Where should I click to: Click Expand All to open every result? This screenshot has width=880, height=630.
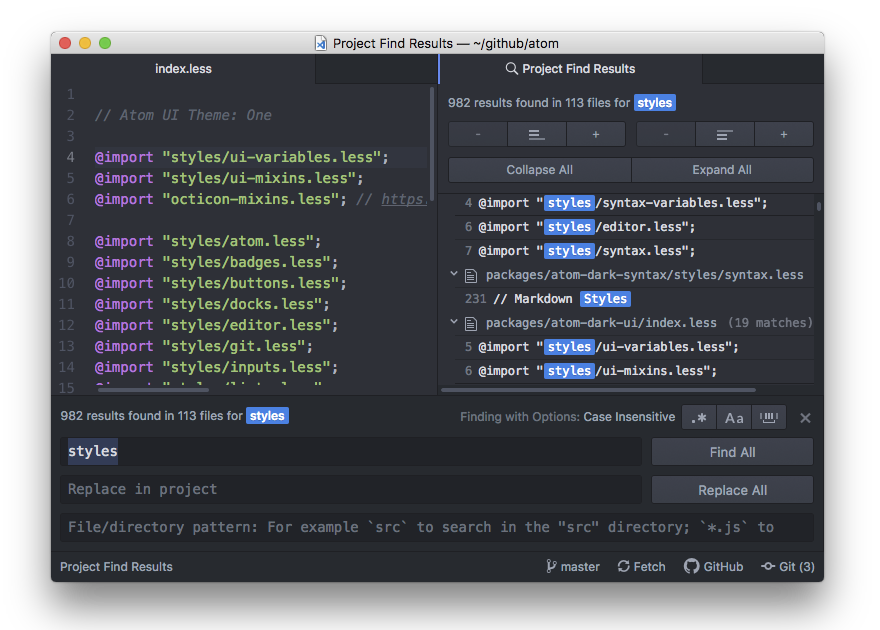pos(722,169)
